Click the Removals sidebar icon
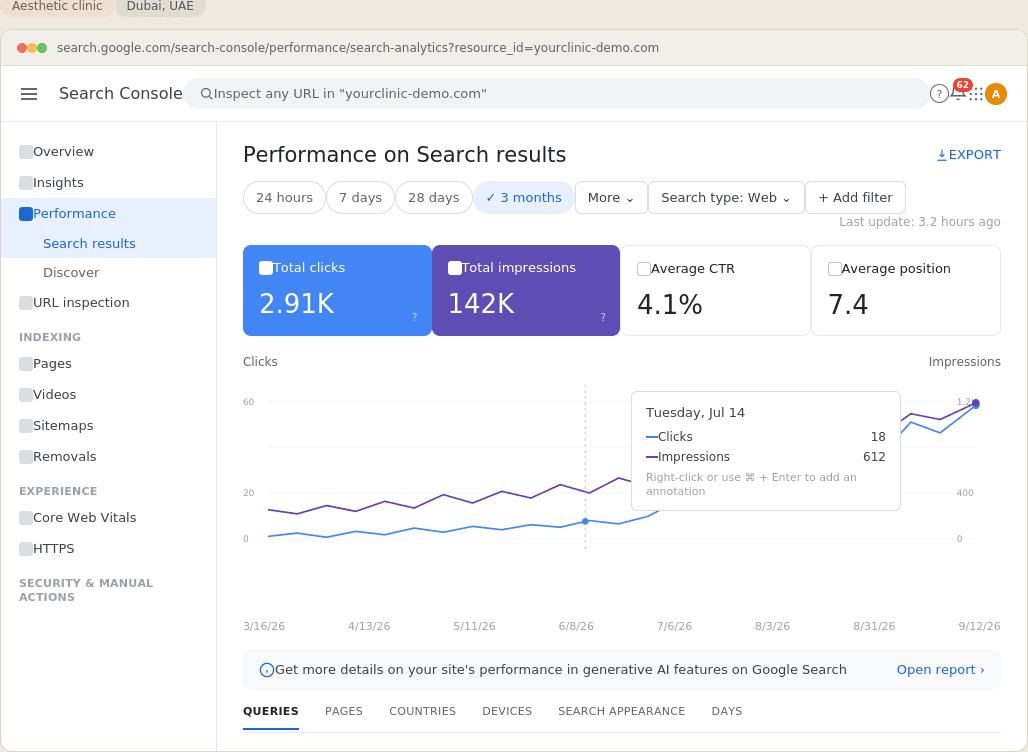This screenshot has height=752, width=1028. (26, 457)
